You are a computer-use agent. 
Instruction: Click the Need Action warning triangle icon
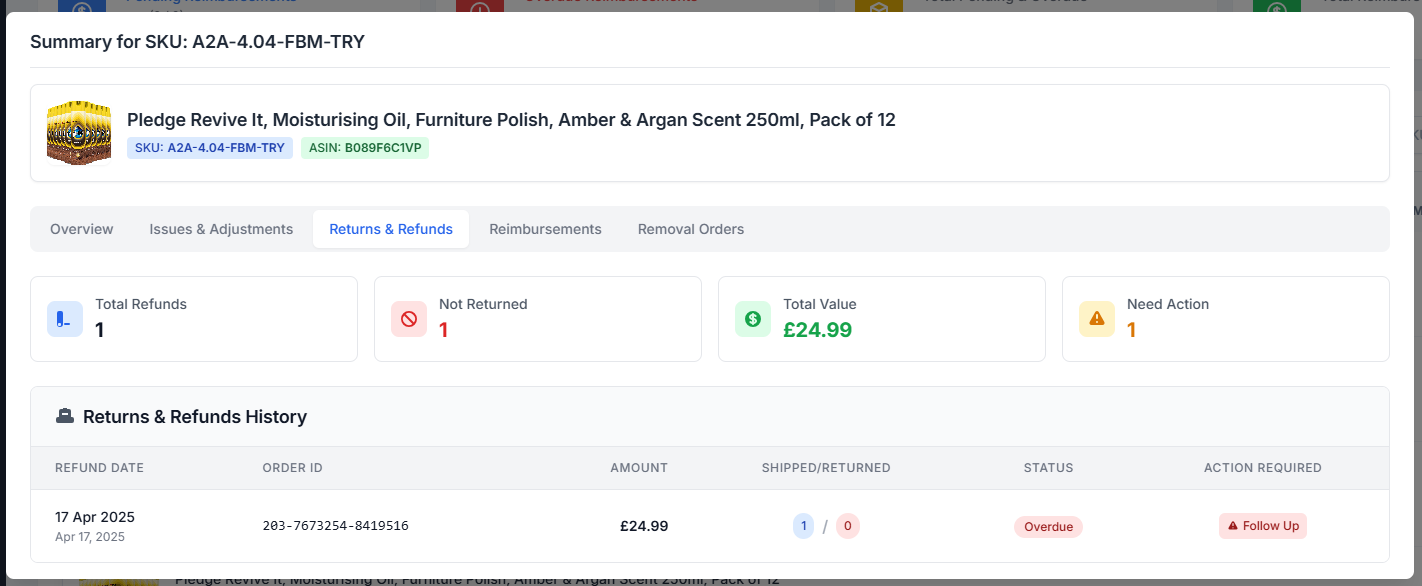click(1097, 319)
